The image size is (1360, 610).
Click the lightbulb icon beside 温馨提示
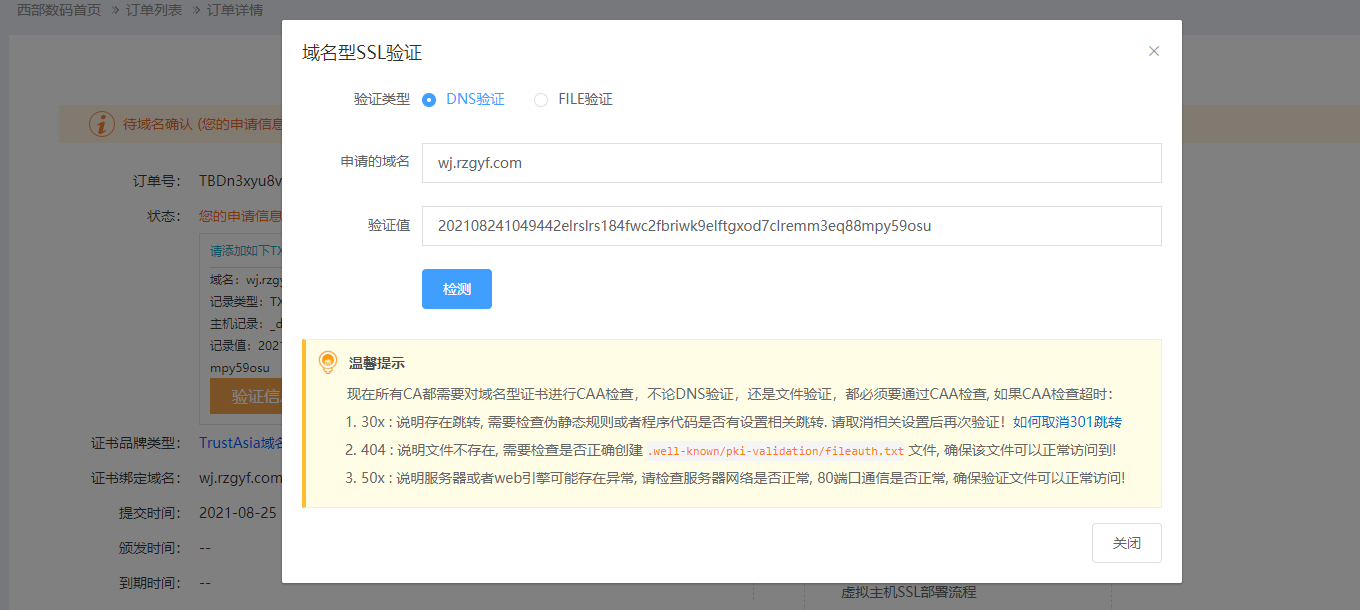click(327, 362)
